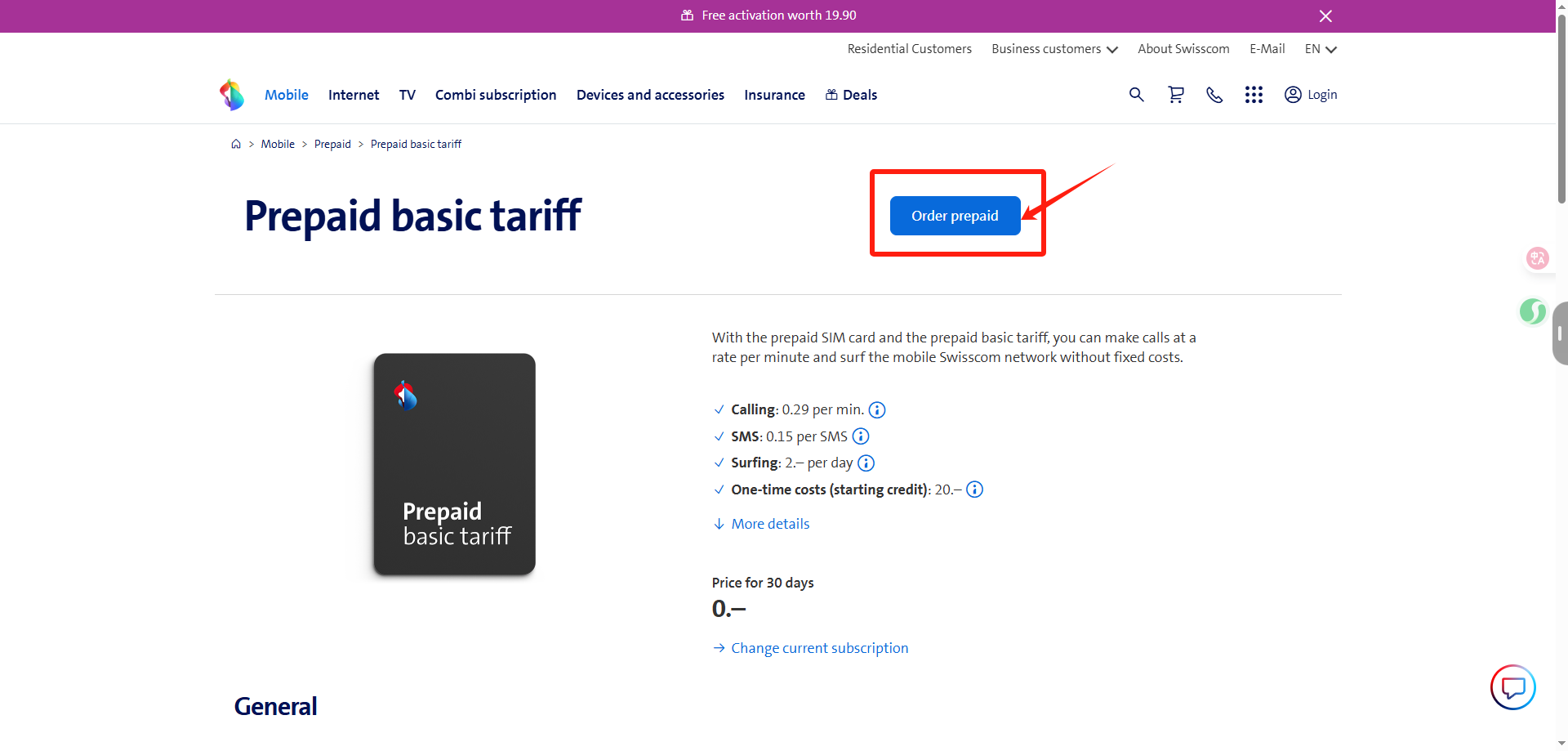Click the green floating extension icon
Screen dimensions: 1568x751
pyautogui.click(x=1533, y=311)
